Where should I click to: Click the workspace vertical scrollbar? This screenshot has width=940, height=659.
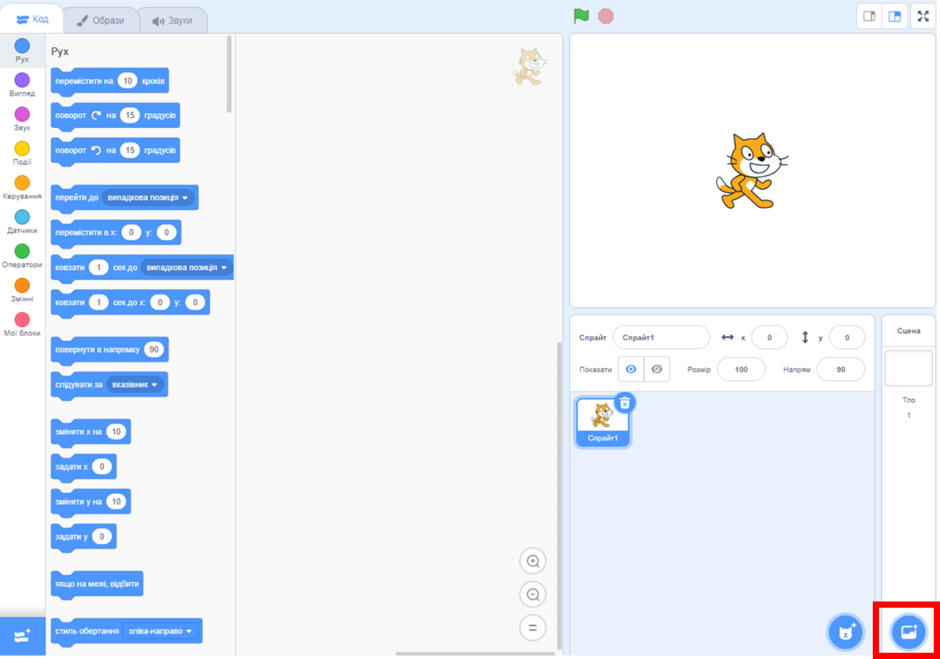click(559, 495)
